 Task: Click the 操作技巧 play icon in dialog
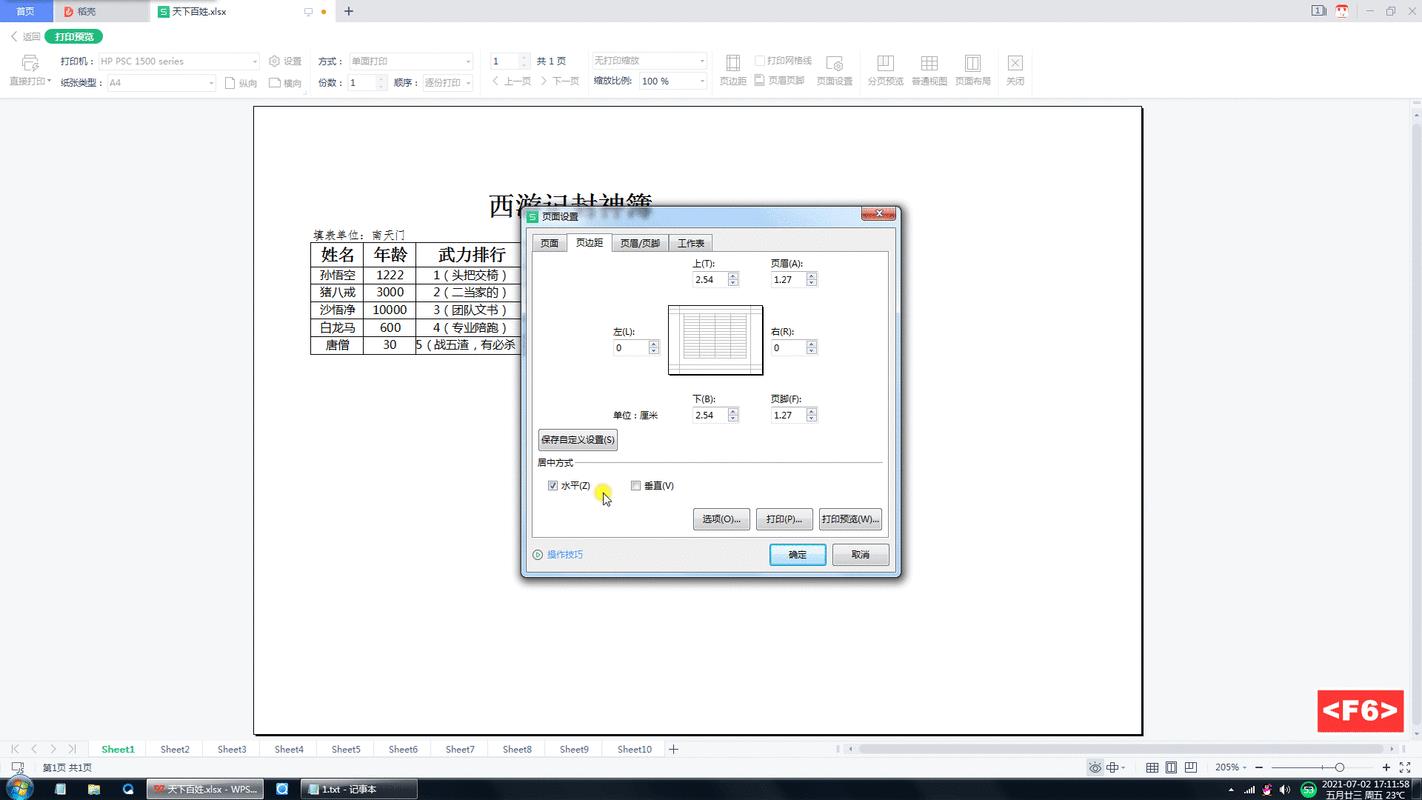(x=538, y=555)
